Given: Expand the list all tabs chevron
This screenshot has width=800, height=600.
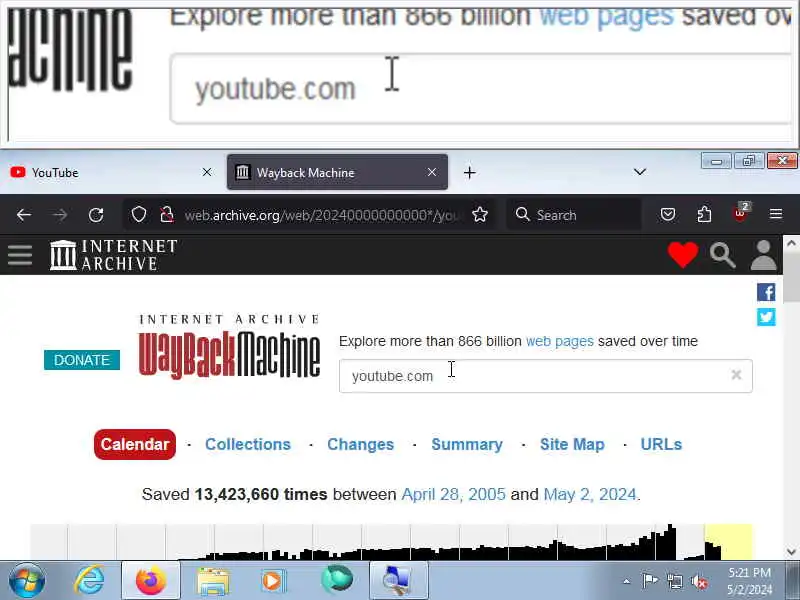Looking at the screenshot, I should [640, 172].
